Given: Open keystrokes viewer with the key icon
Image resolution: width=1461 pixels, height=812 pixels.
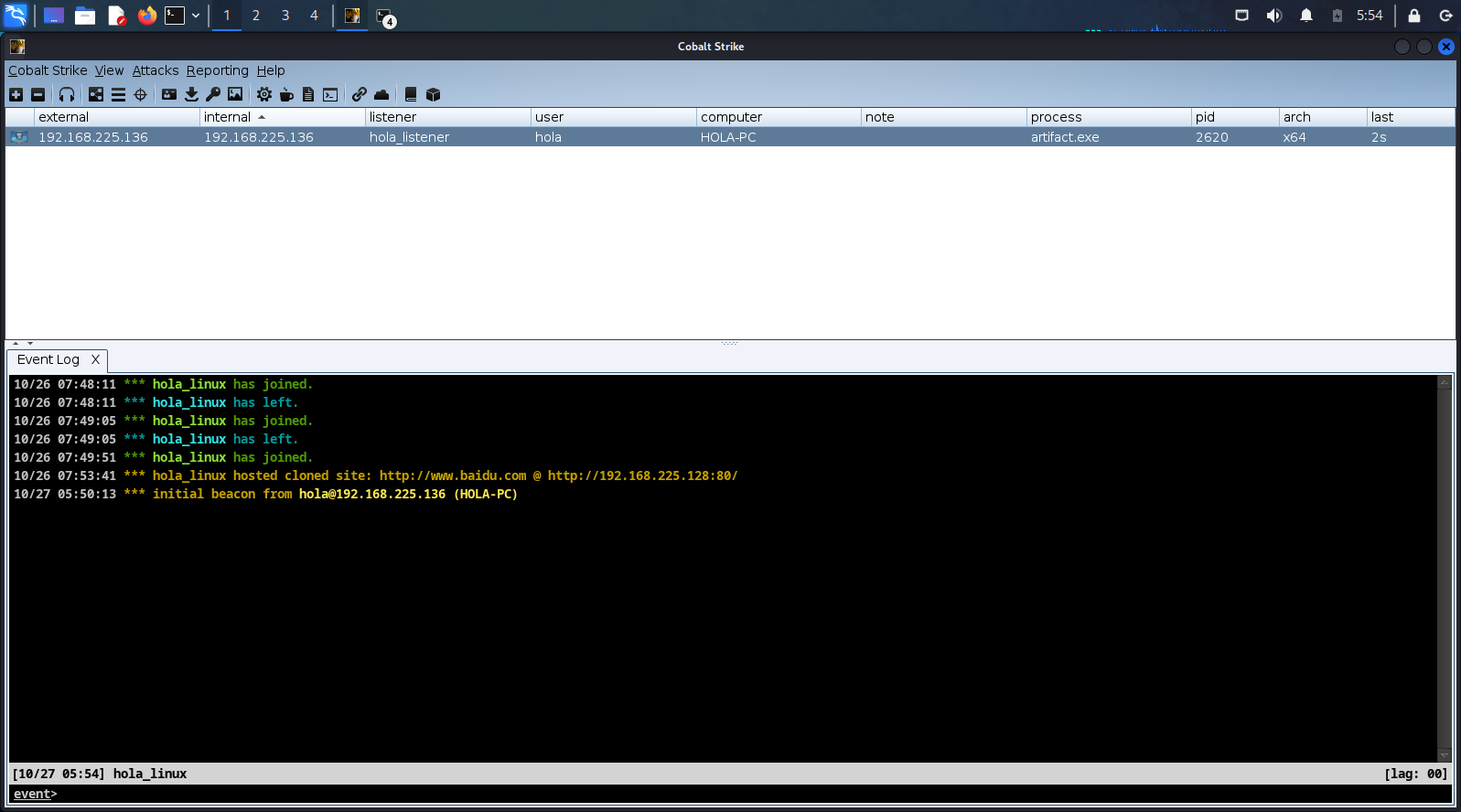Looking at the screenshot, I should (x=213, y=94).
